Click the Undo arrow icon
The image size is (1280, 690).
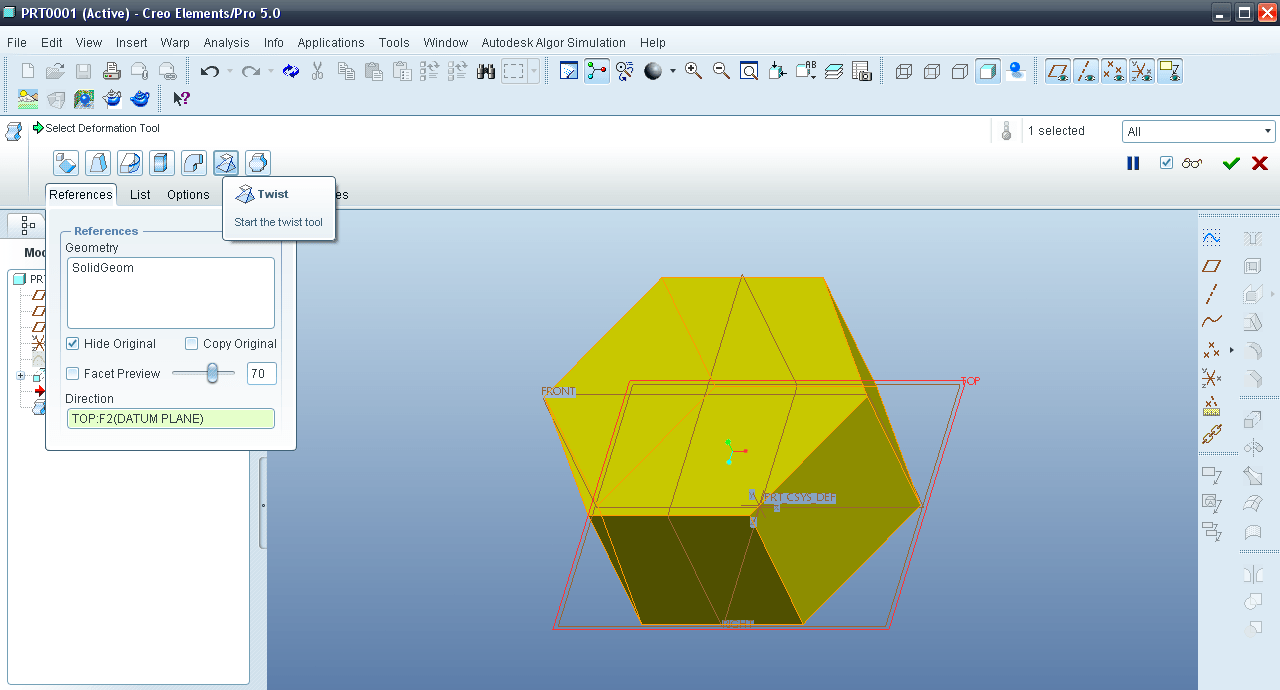(210, 71)
